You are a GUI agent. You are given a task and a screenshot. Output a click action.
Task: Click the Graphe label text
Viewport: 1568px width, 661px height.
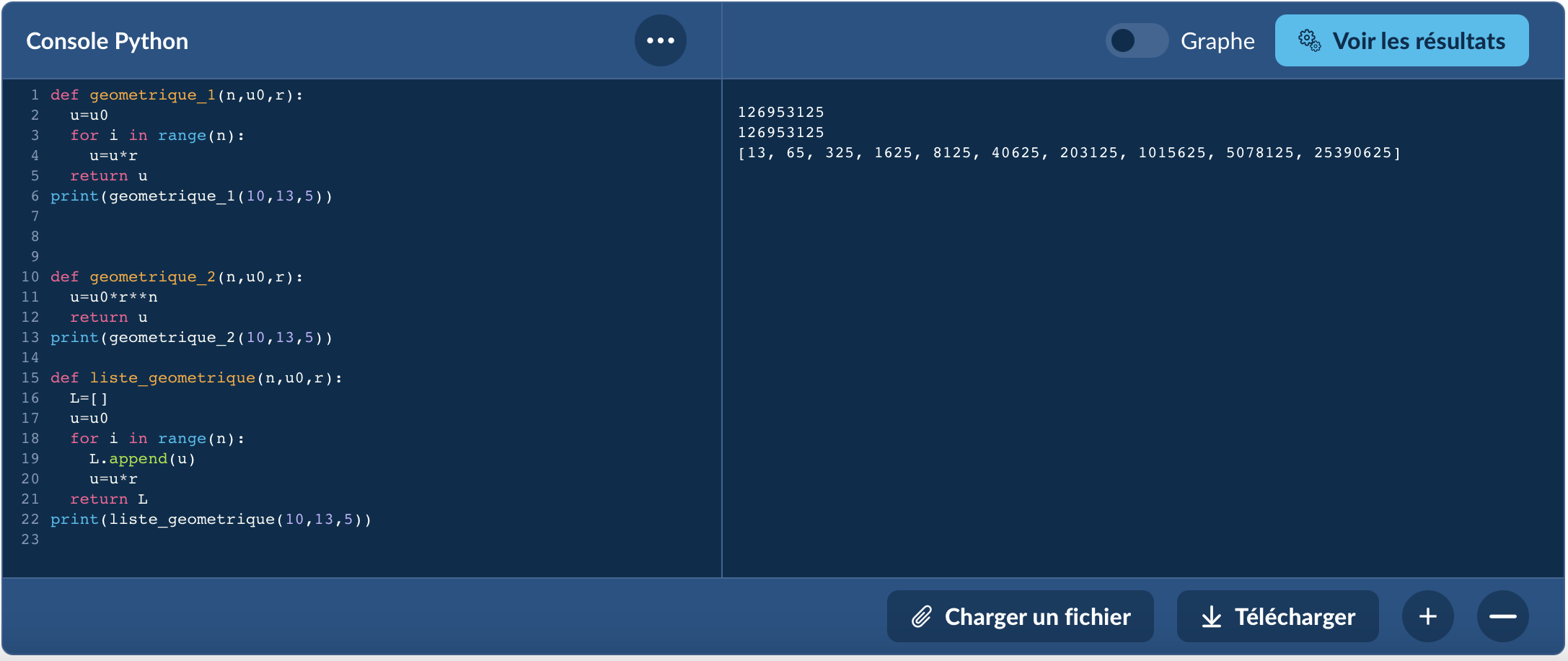click(1217, 41)
